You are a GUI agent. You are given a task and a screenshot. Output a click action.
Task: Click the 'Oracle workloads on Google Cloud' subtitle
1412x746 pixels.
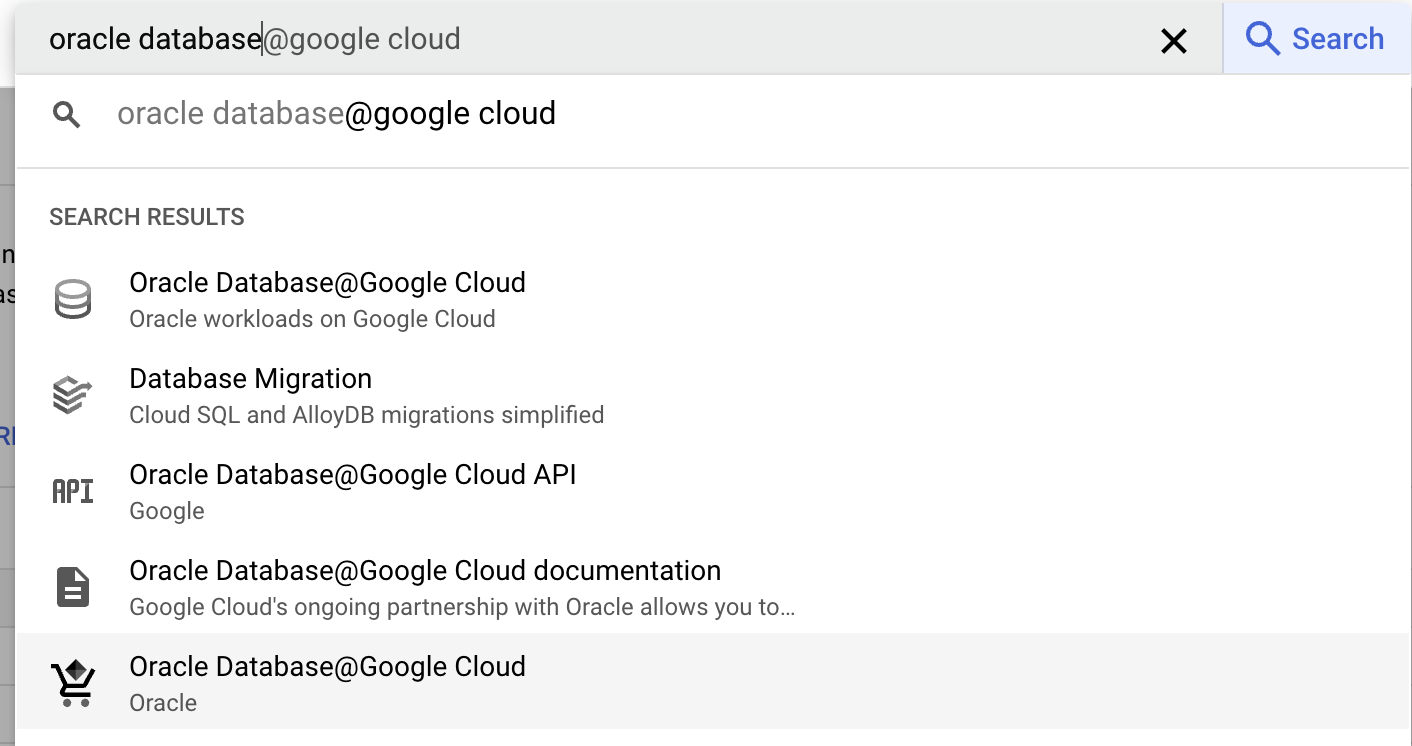pos(313,319)
